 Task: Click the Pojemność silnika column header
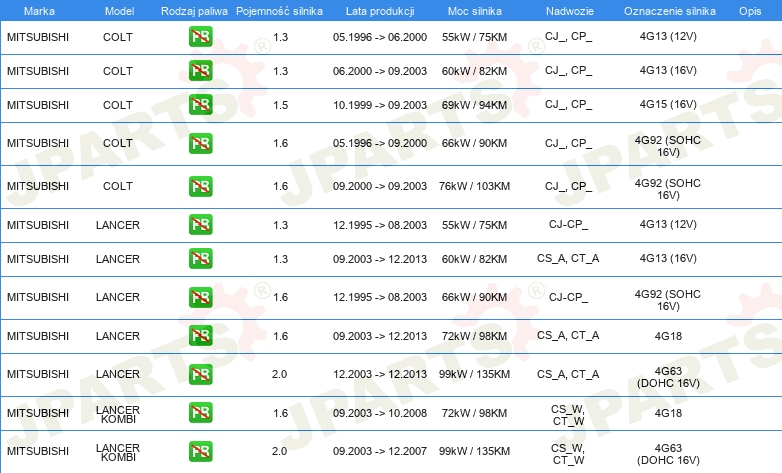point(279,11)
